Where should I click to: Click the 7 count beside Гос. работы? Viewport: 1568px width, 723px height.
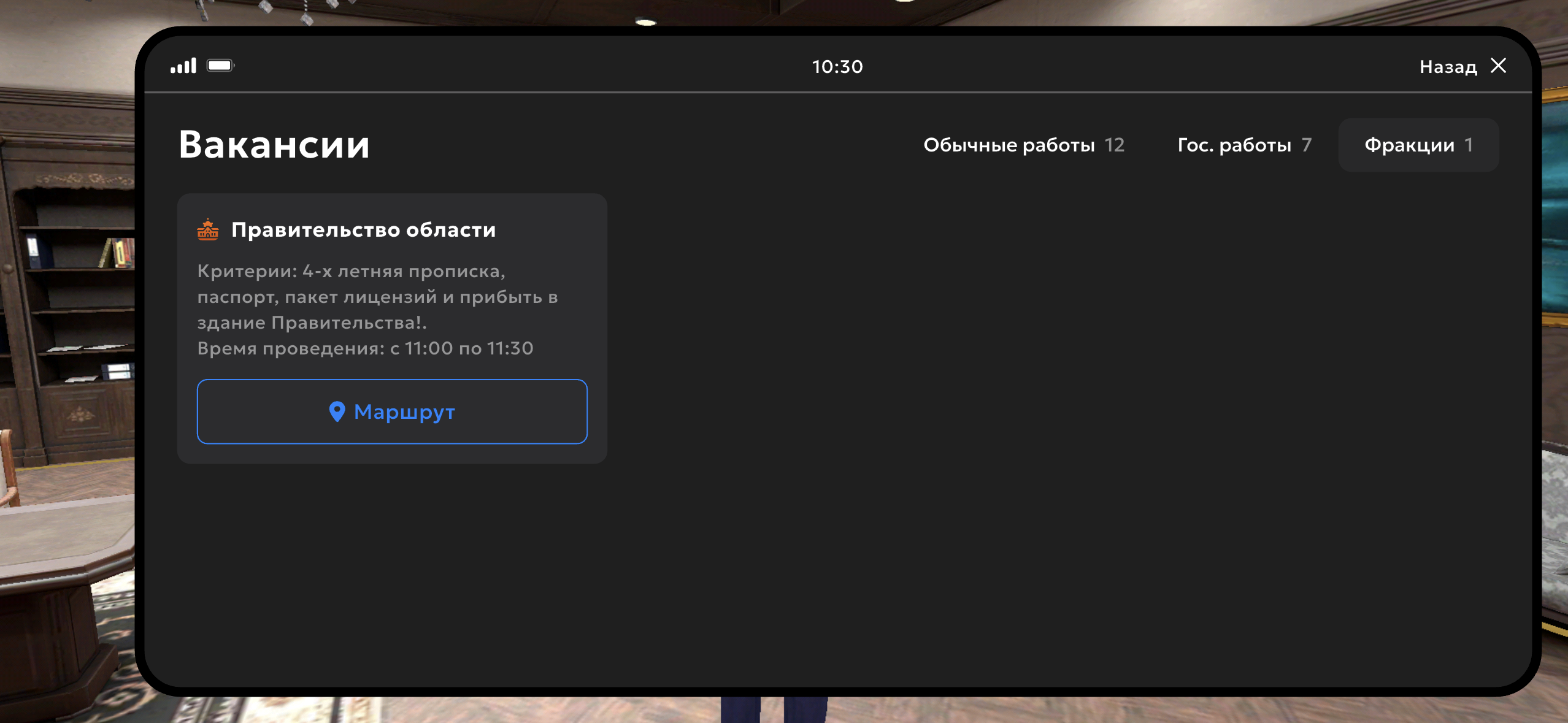point(1307,145)
